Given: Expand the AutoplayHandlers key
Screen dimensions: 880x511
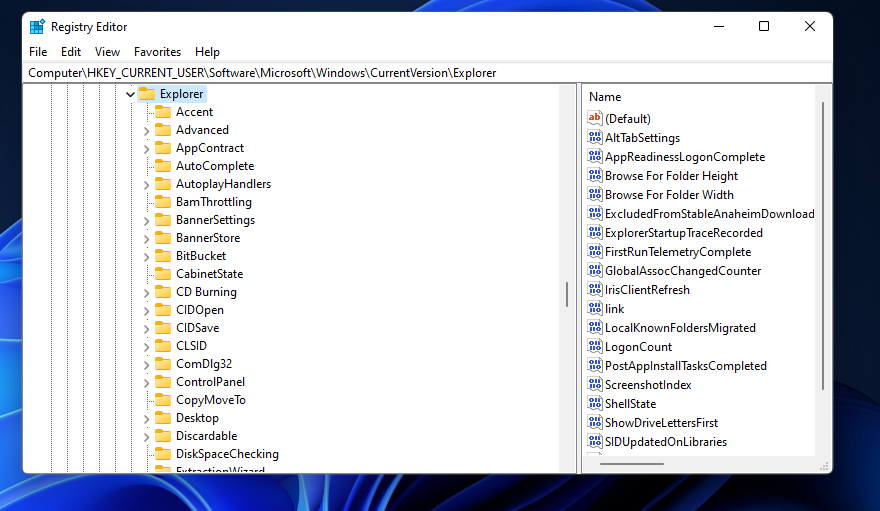Looking at the screenshot, I should 146,185.
